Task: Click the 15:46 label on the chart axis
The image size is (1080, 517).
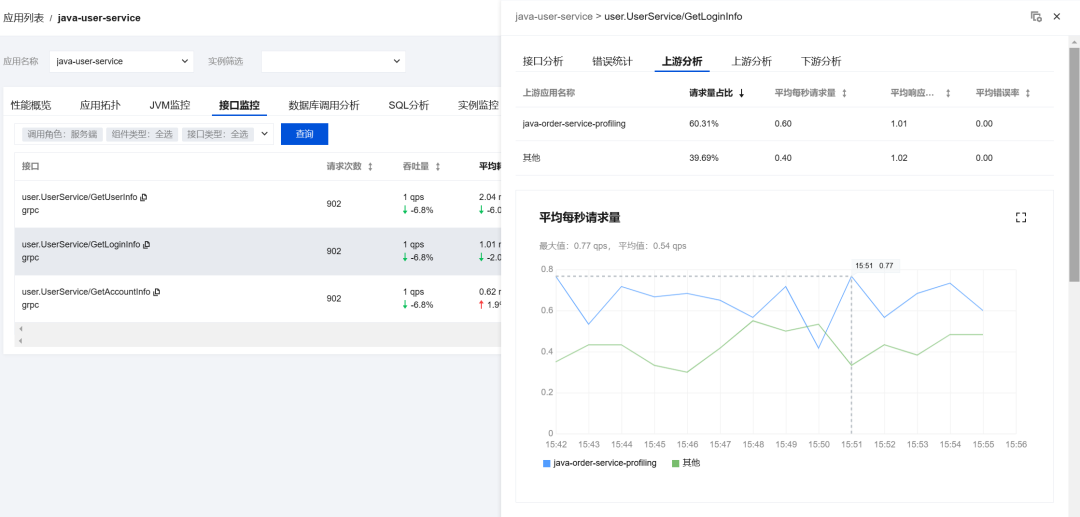Action: point(687,445)
